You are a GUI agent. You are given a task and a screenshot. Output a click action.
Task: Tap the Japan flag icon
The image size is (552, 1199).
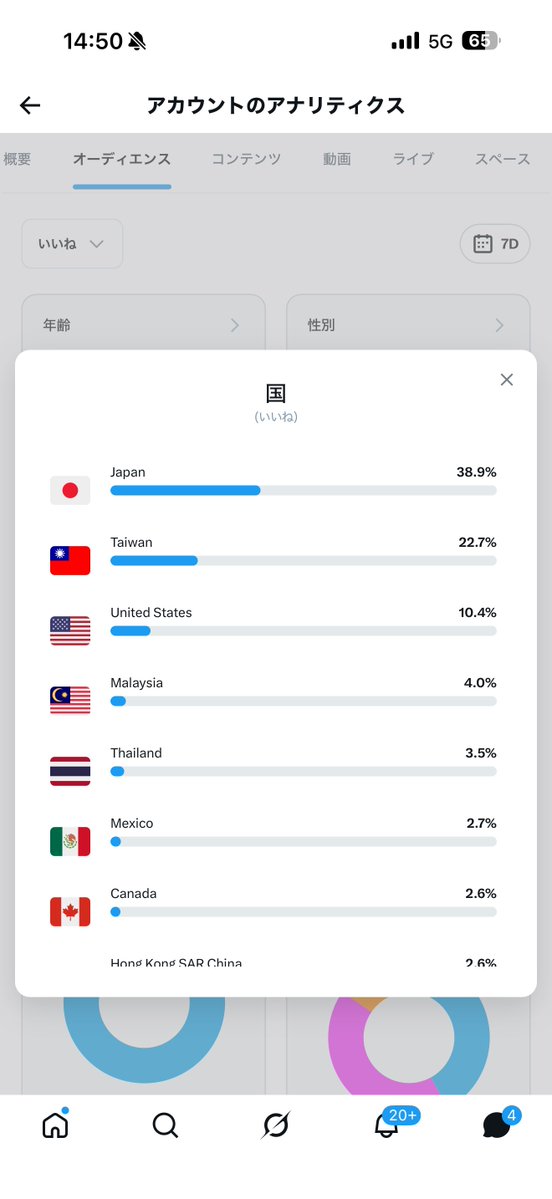coord(70,490)
